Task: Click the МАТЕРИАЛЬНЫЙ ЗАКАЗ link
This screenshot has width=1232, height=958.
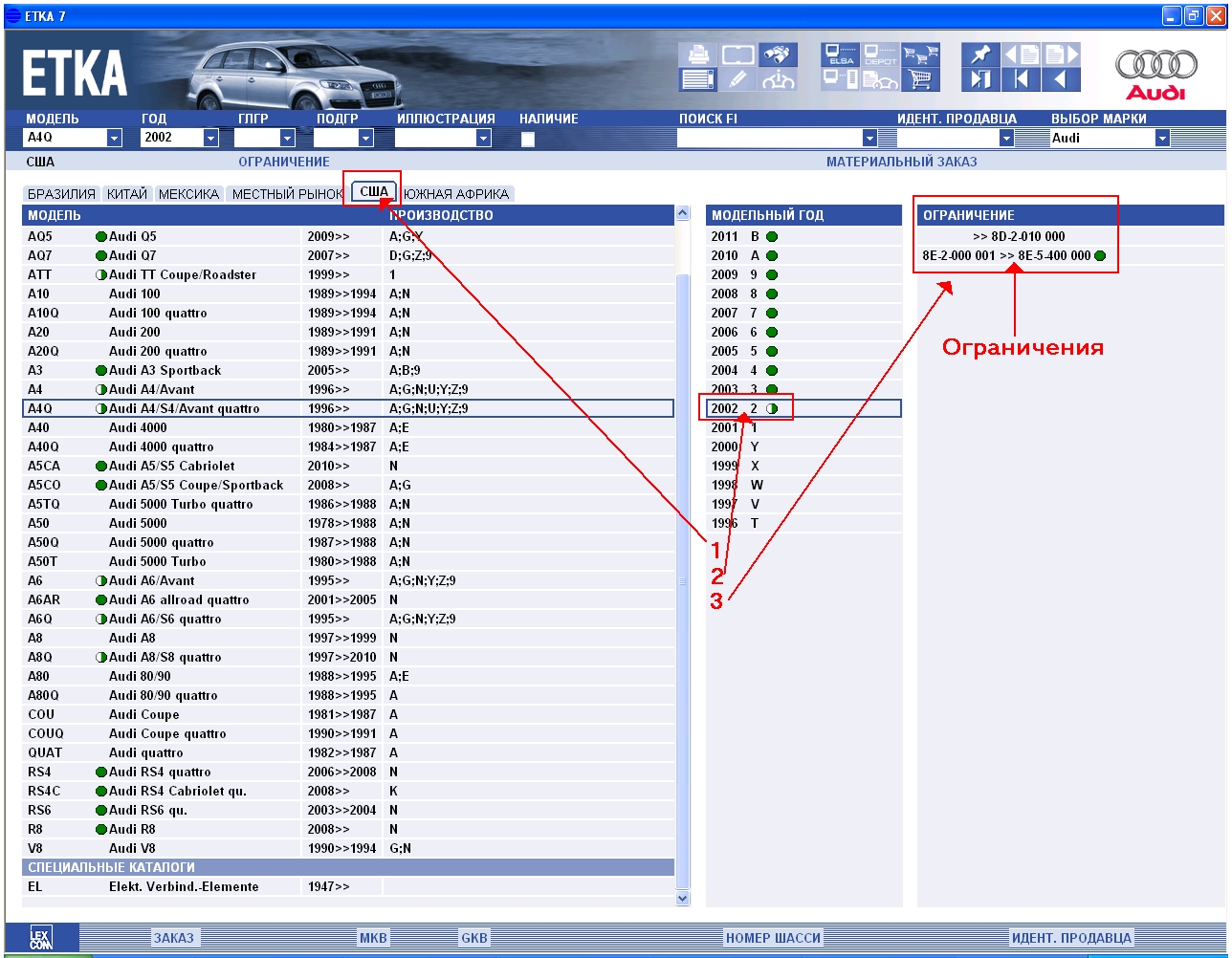Action: point(901,162)
